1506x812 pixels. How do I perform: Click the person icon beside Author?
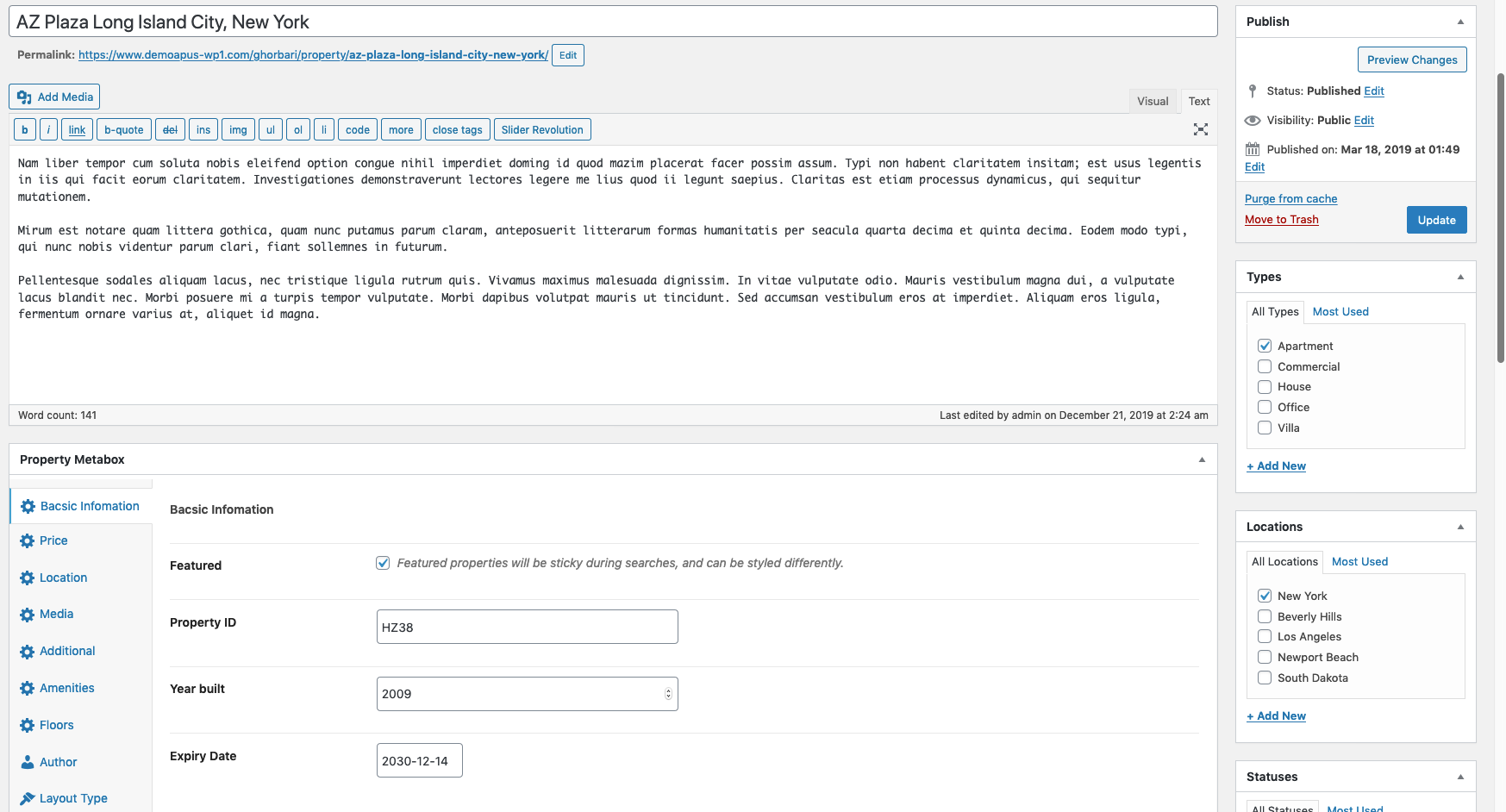point(28,763)
